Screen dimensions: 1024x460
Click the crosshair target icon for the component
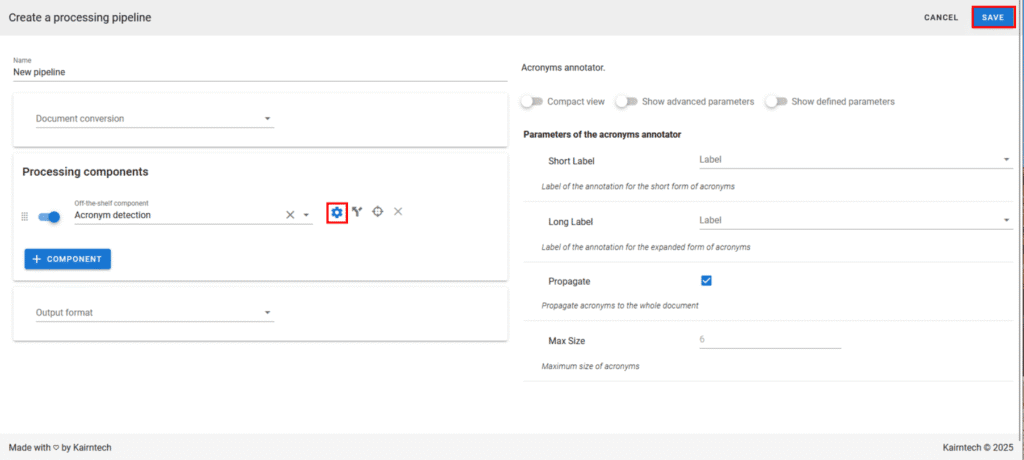point(378,212)
